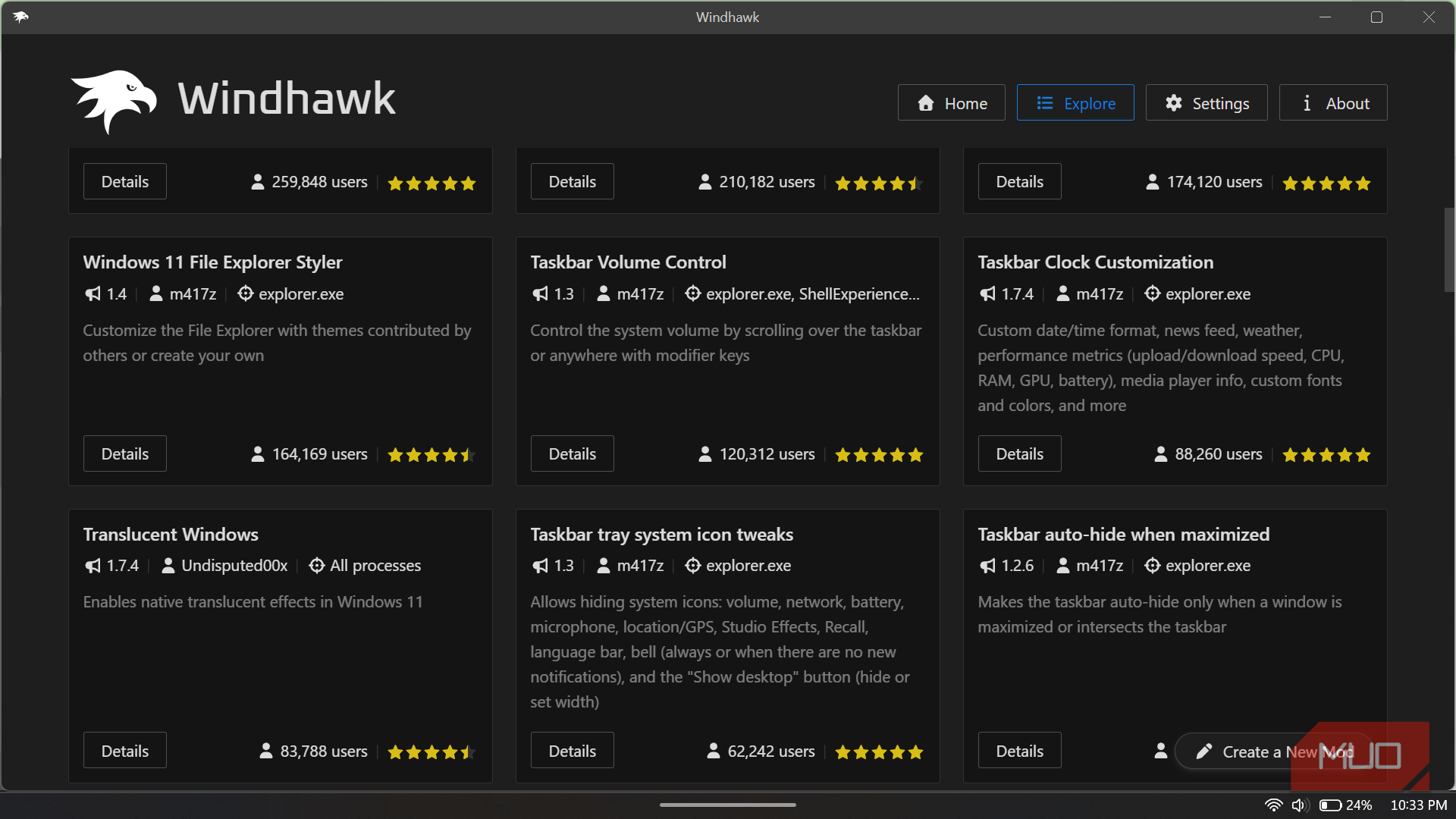Open the Settings tab
Screen dimensions: 1456x819
1206,102
